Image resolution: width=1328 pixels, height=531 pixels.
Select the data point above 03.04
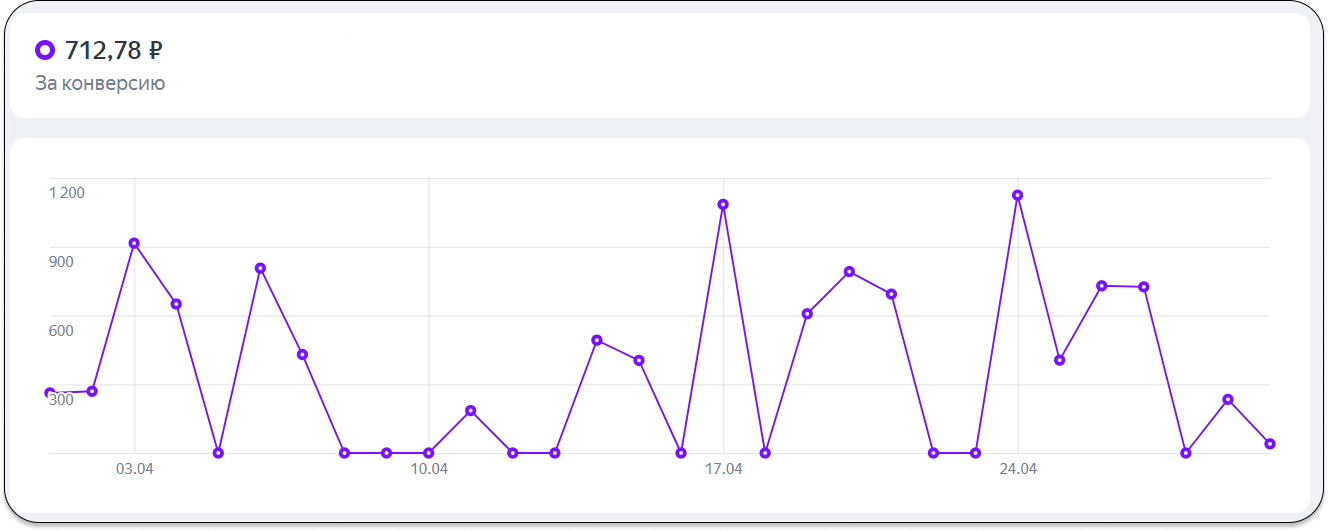[134, 243]
